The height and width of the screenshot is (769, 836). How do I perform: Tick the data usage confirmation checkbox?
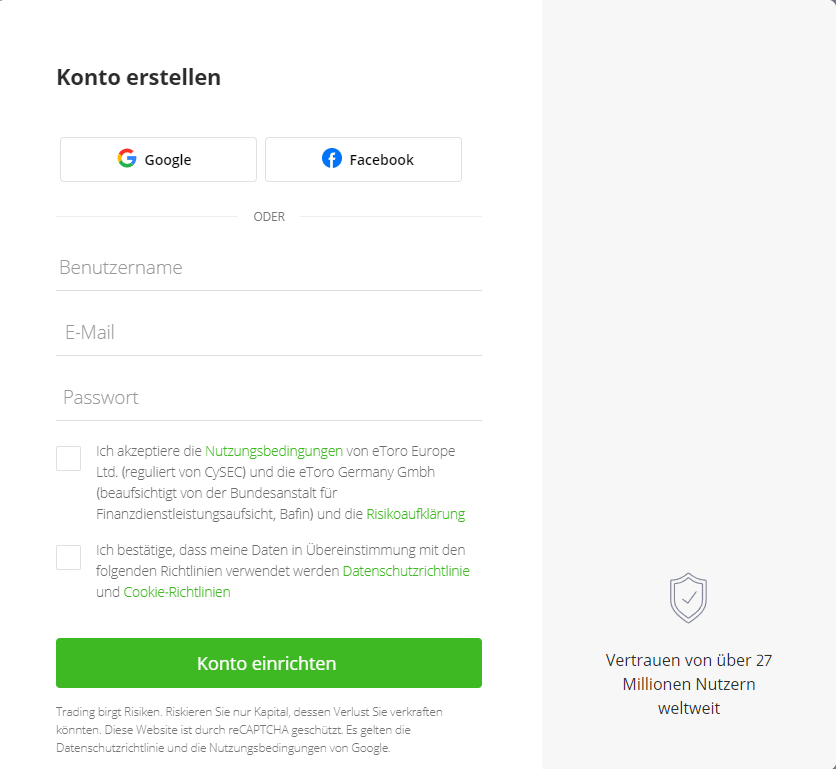coord(69,558)
